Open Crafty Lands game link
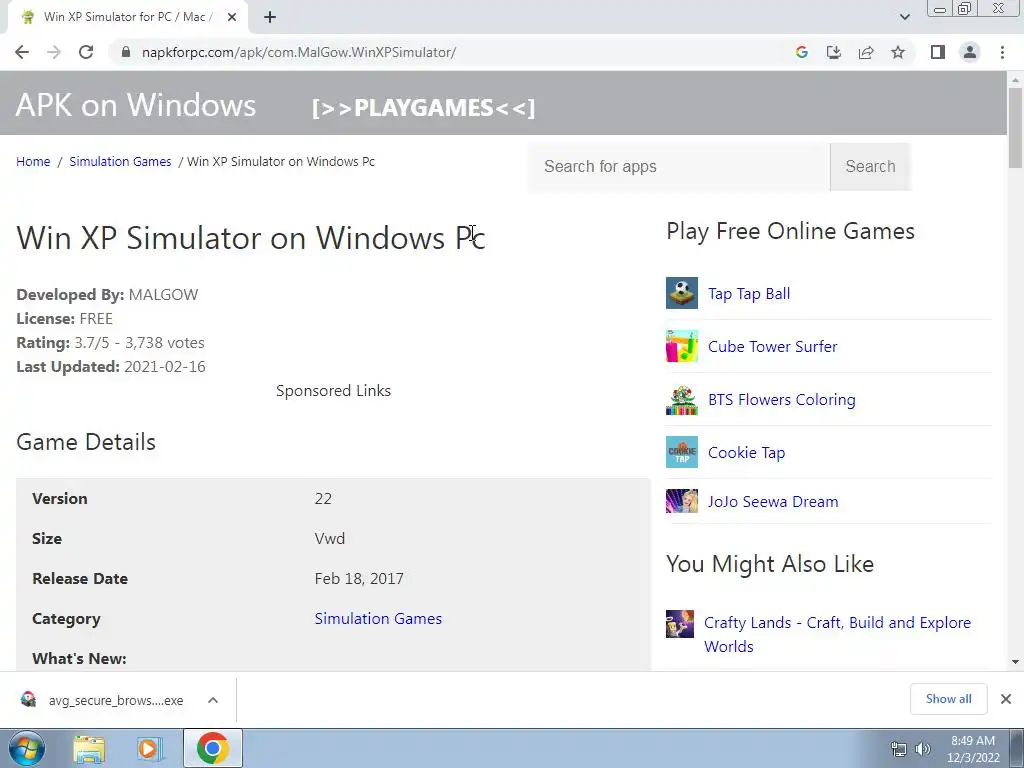The width and height of the screenshot is (1024, 768). [x=837, y=634]
